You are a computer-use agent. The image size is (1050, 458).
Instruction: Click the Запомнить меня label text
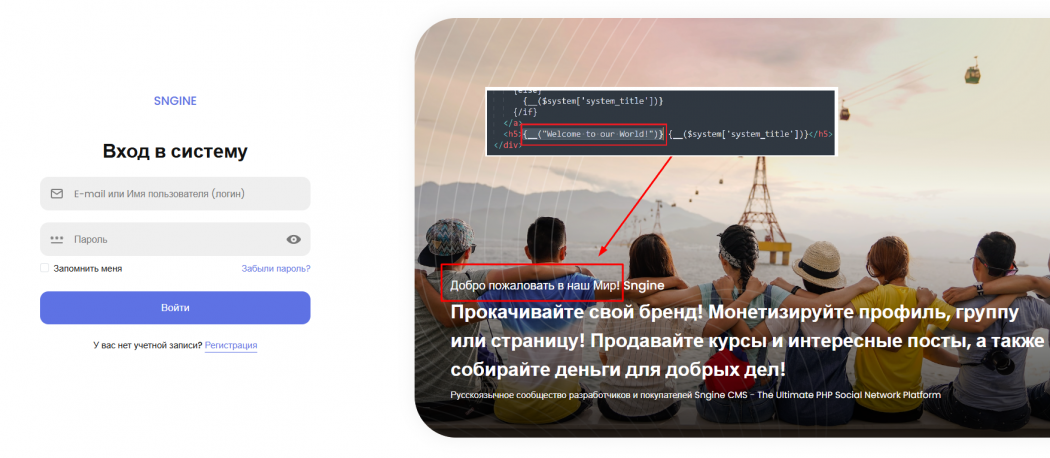point(88,269)
